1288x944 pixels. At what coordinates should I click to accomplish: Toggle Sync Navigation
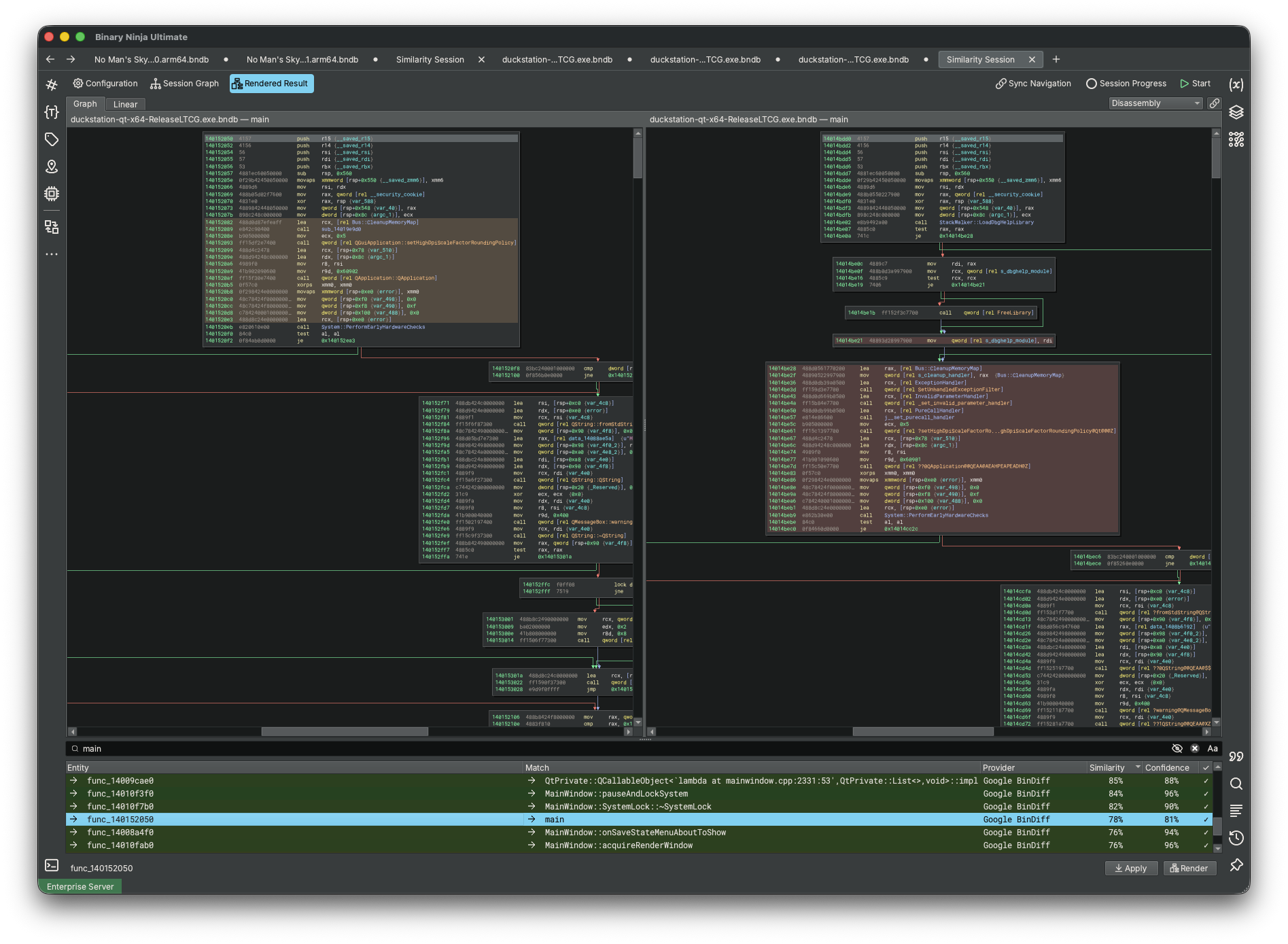pos(1033,84)
